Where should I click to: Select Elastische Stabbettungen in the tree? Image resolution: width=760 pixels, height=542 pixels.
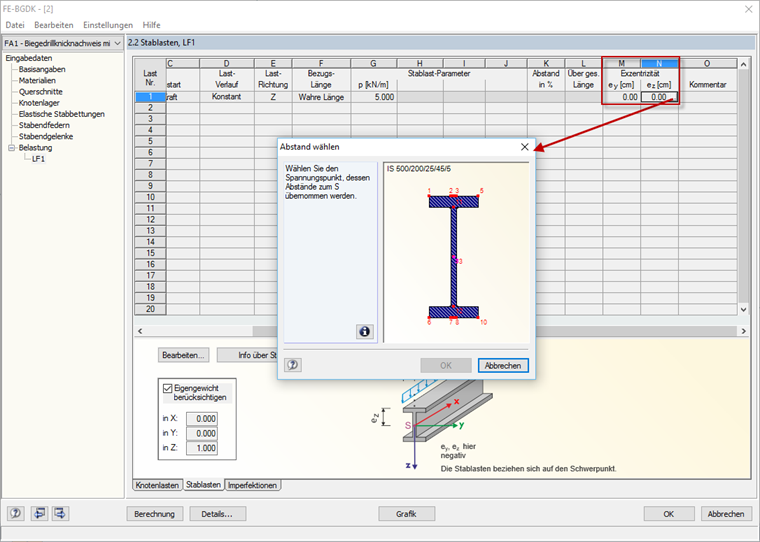click(62, 114)
